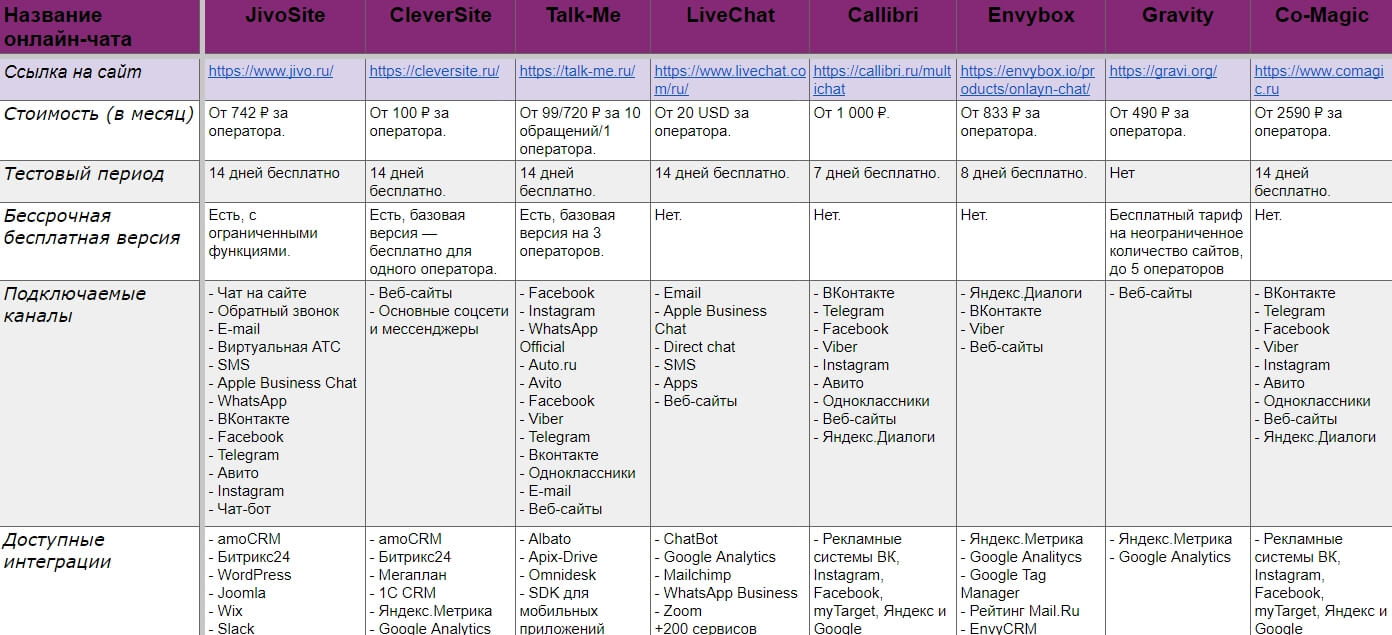
Task: Select the LiveChat header cell
Action: (729, 27)
